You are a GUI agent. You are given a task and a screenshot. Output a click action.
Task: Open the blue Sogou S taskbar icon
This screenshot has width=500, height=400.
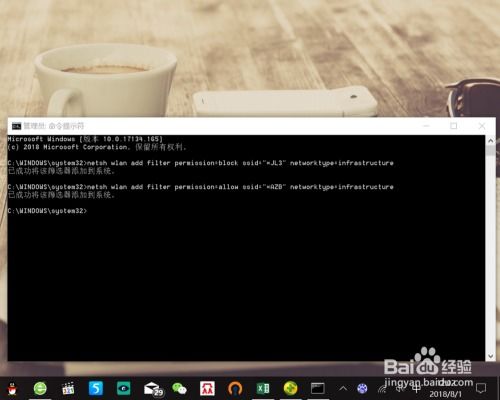pyautogui.click(x=96, y=388)
